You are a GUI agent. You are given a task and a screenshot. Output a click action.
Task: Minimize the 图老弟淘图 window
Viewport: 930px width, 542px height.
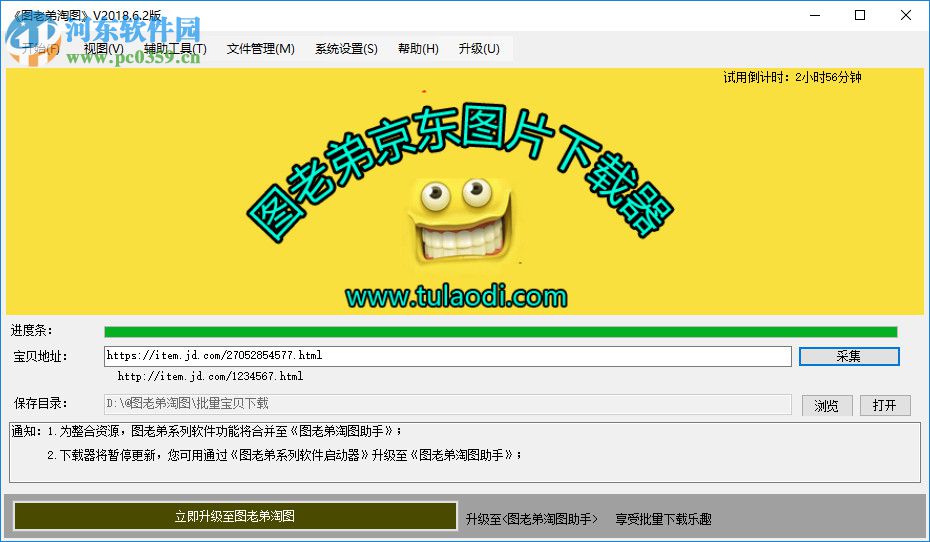tap(815, 15)
